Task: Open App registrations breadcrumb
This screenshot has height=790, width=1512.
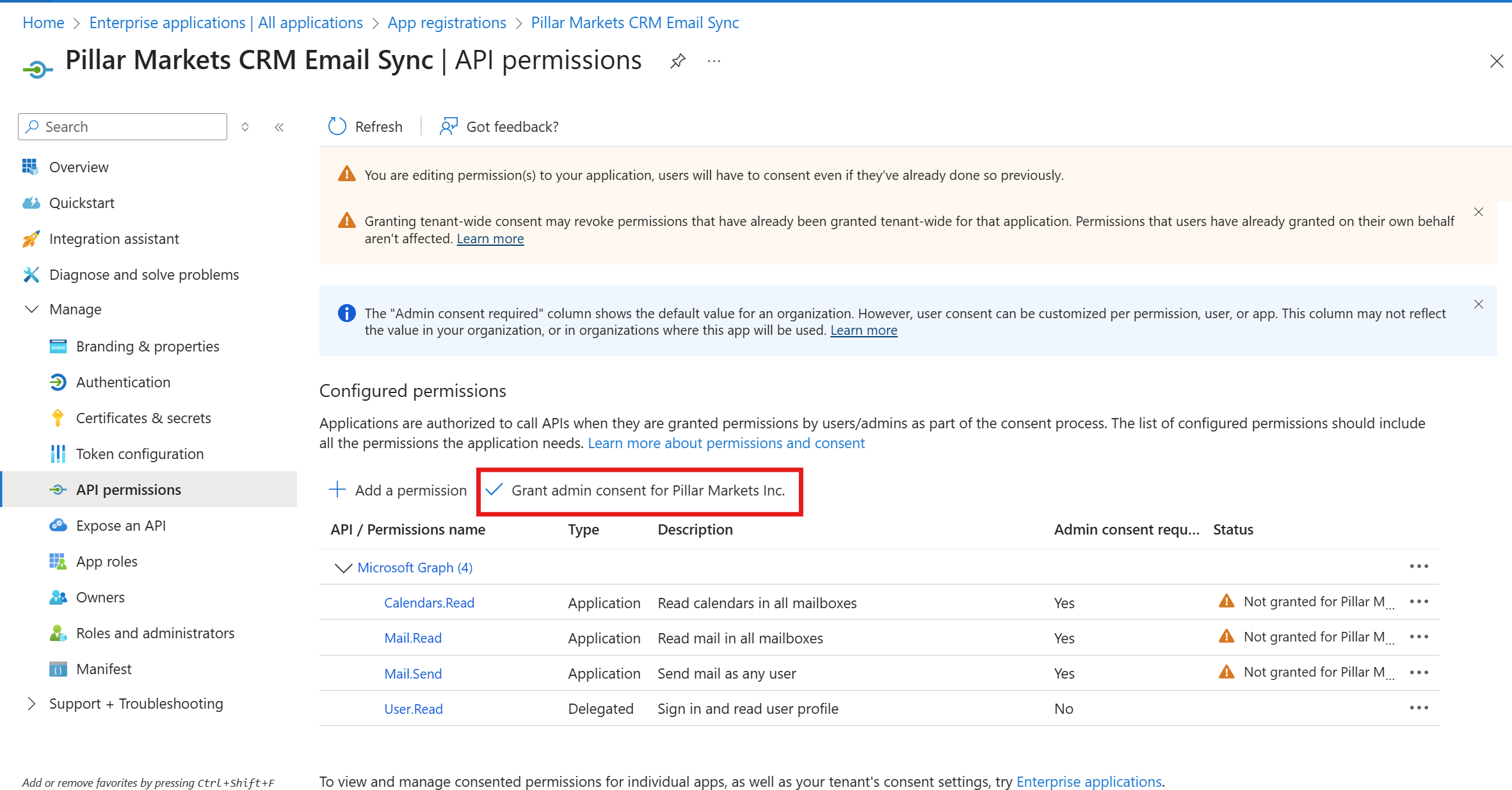Action: [447, 22]
